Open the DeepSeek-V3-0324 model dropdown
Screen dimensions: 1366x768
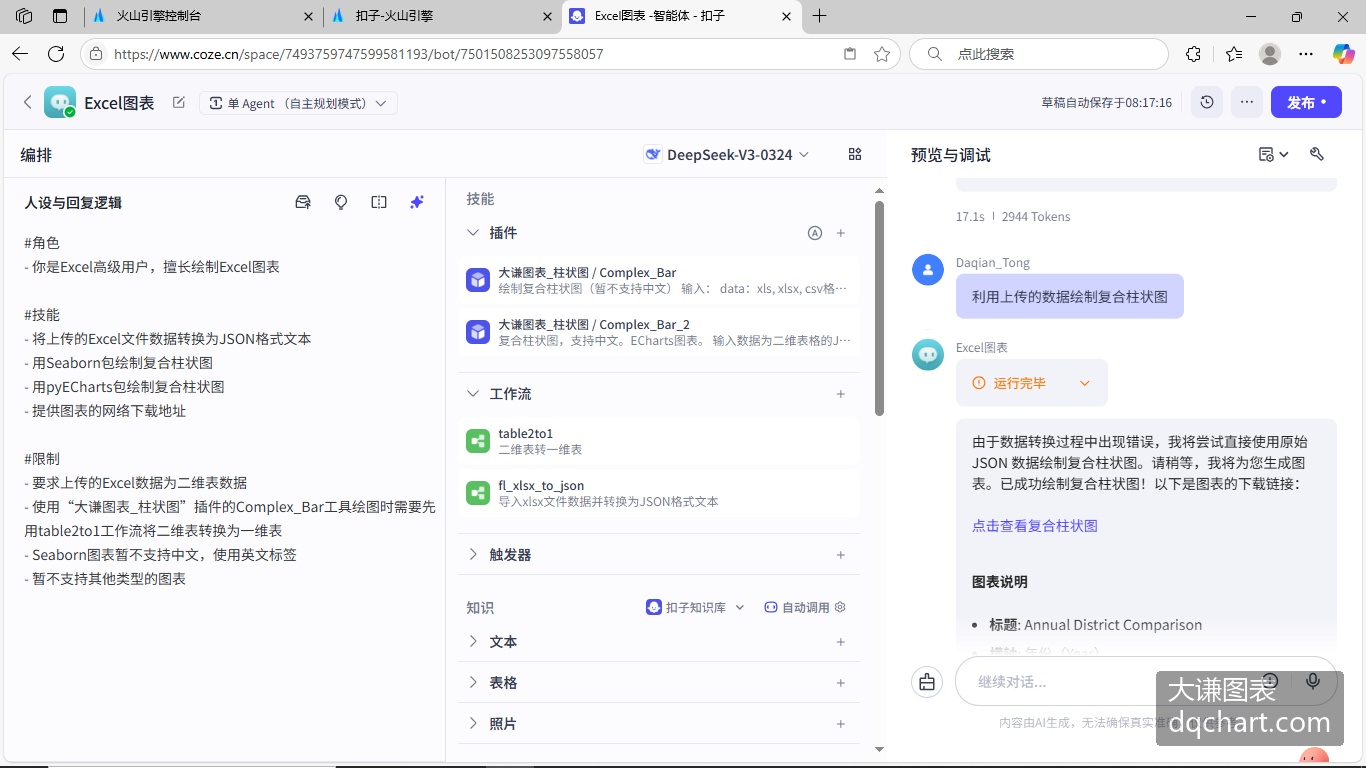pos(728,154)
